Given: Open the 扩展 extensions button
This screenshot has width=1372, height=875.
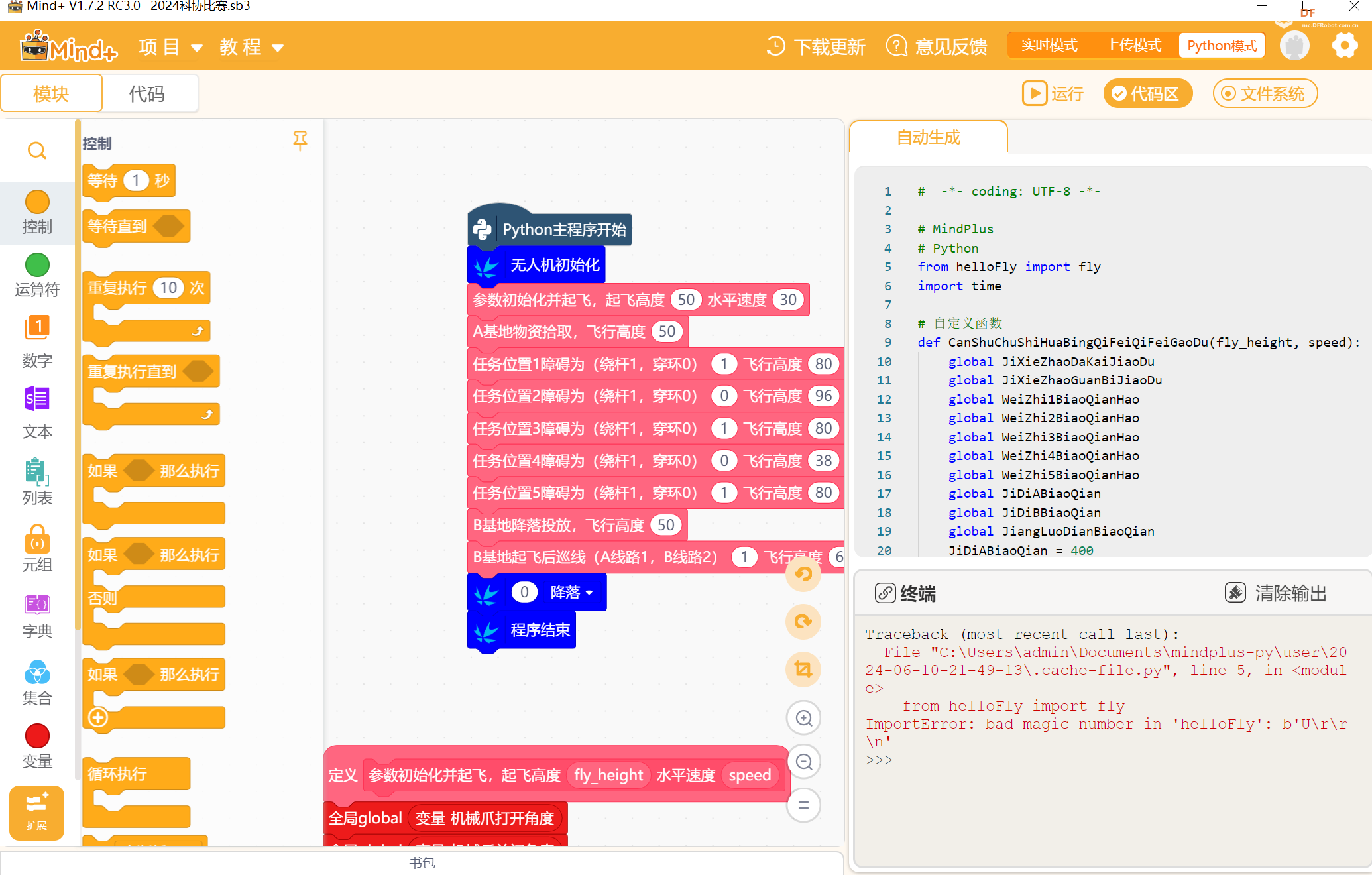Looking at the screenshot, I should click(36, 812).
